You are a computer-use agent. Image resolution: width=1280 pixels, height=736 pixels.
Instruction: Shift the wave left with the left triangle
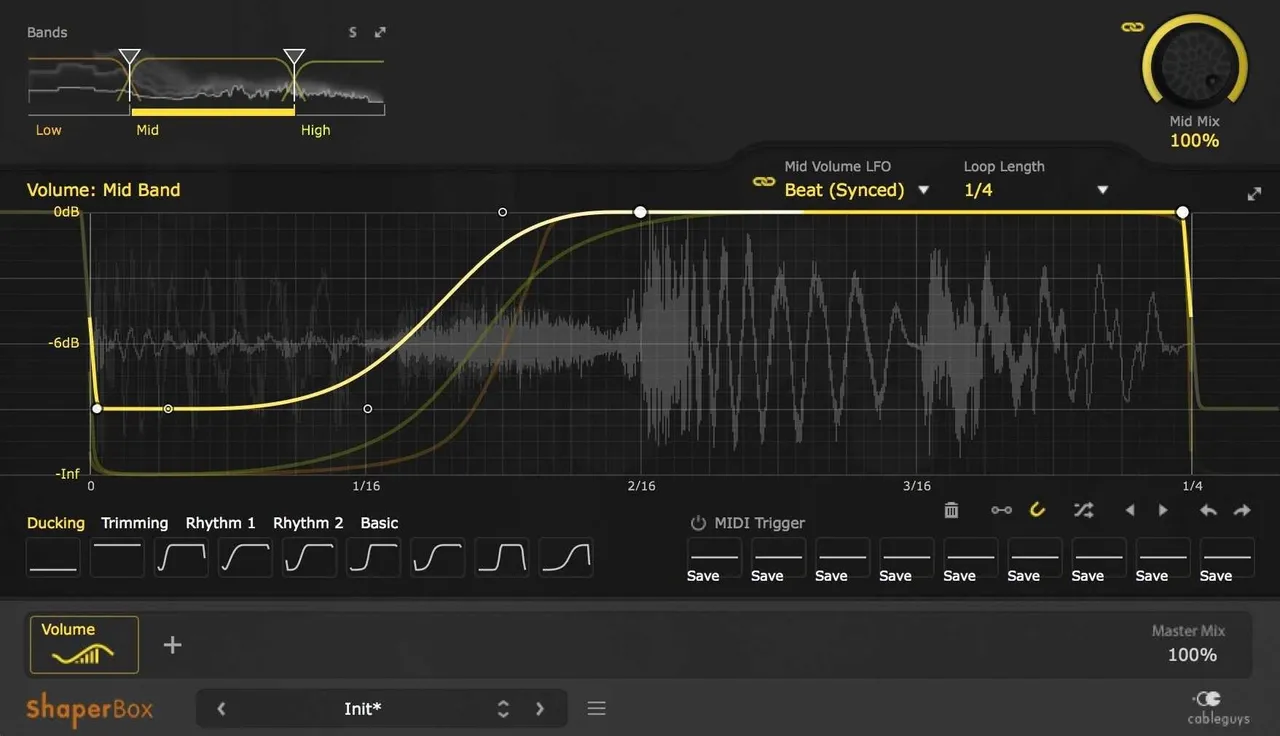click(x=1130, y=510)
